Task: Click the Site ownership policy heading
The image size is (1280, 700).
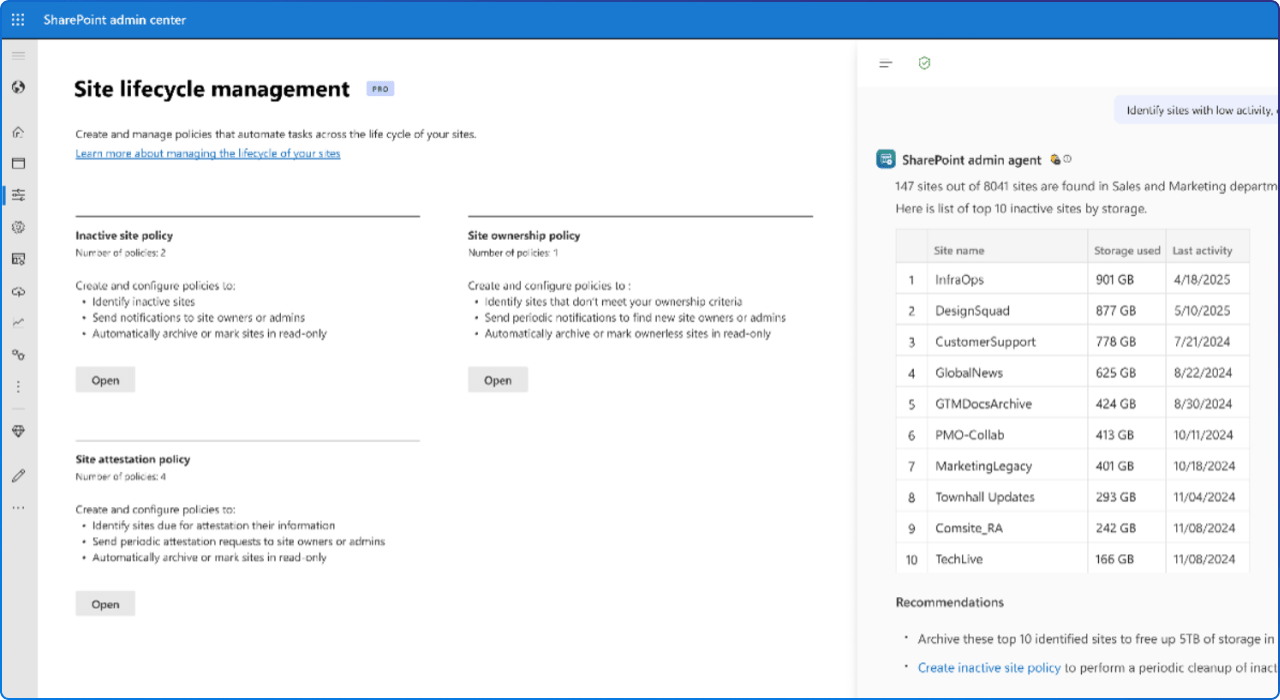Action: (x=524, y=236)
